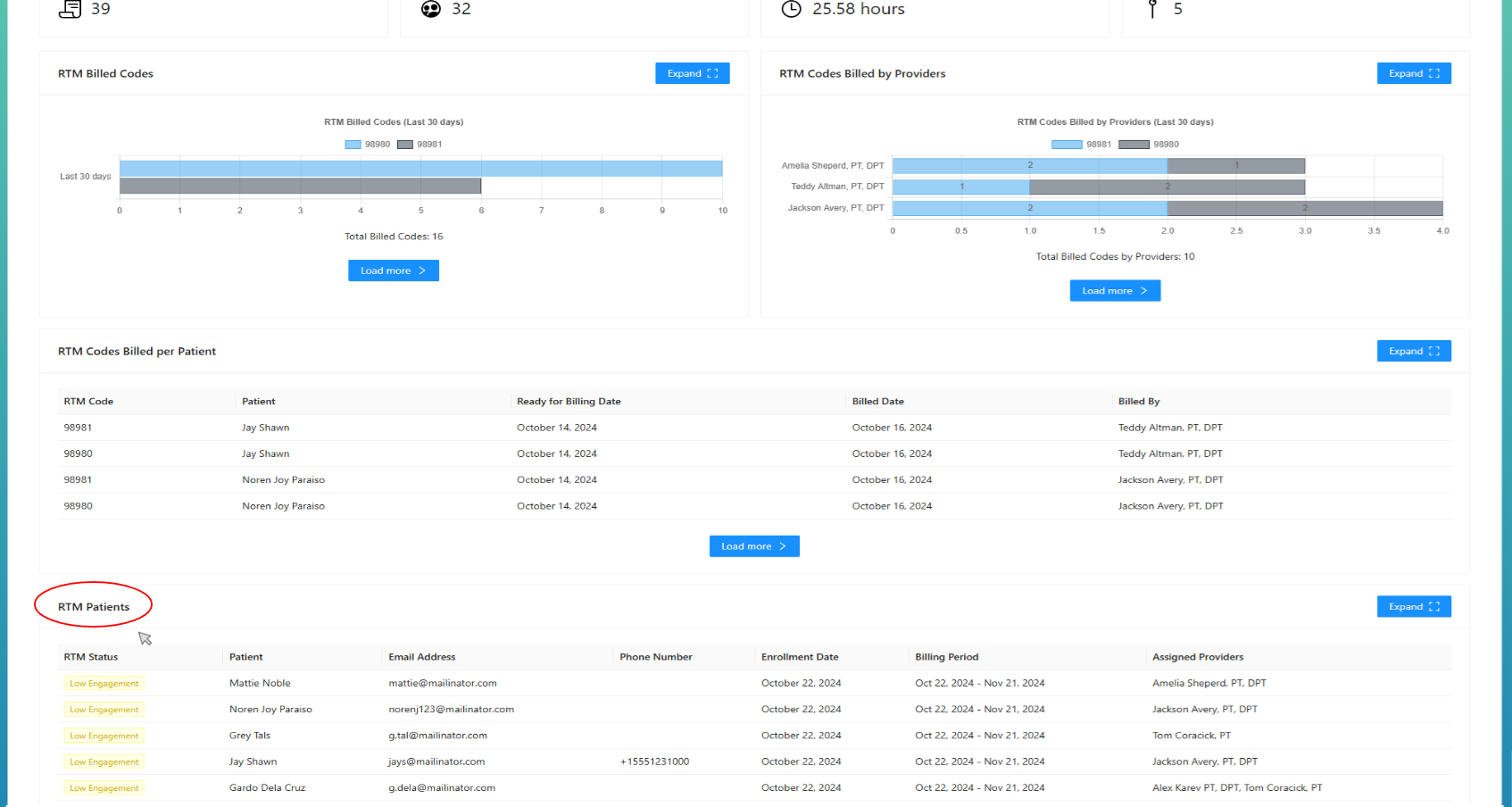Click the people icon beside 32

[431, 9]
